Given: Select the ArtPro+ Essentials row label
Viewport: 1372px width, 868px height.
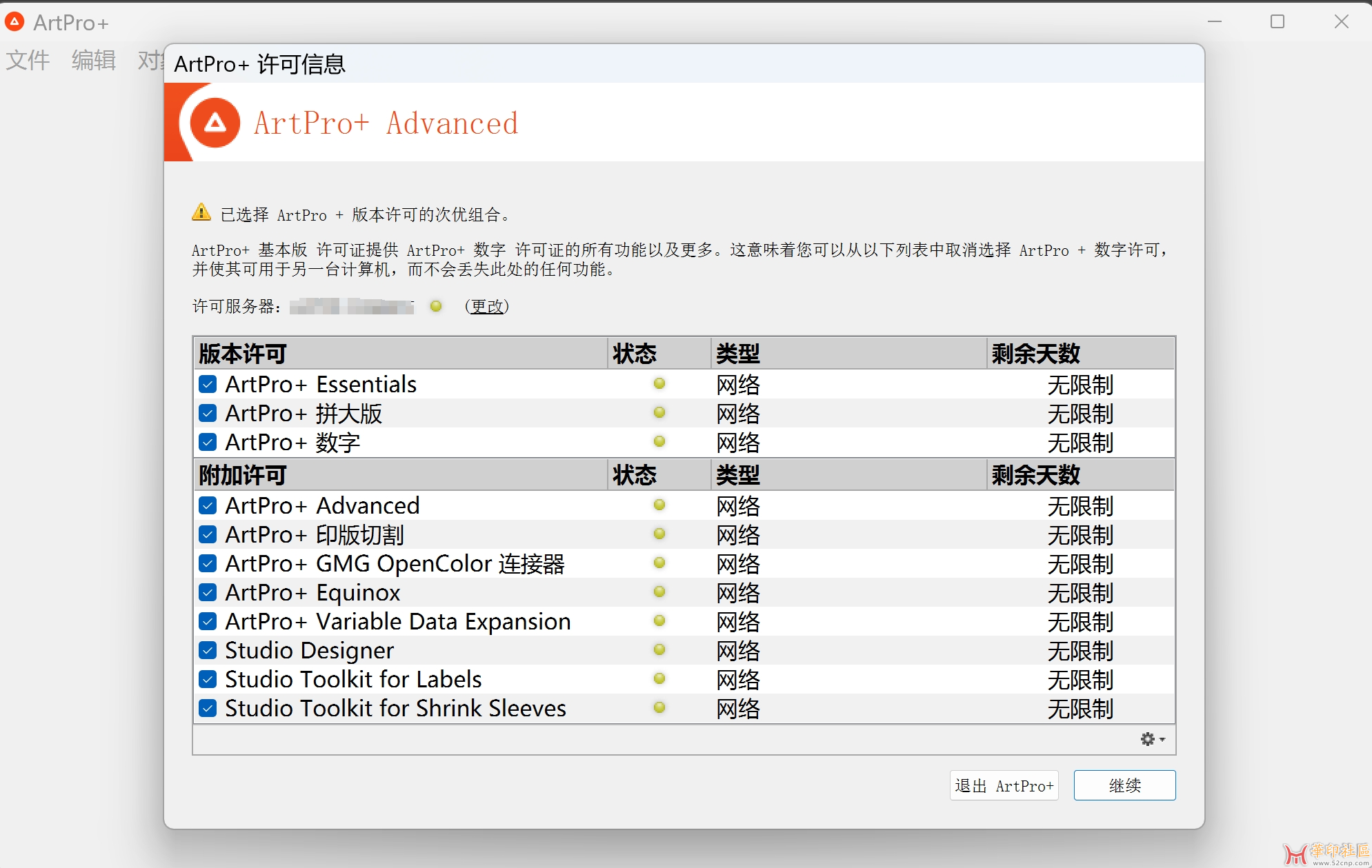Looking at the screenshot, I should [321, 384].
